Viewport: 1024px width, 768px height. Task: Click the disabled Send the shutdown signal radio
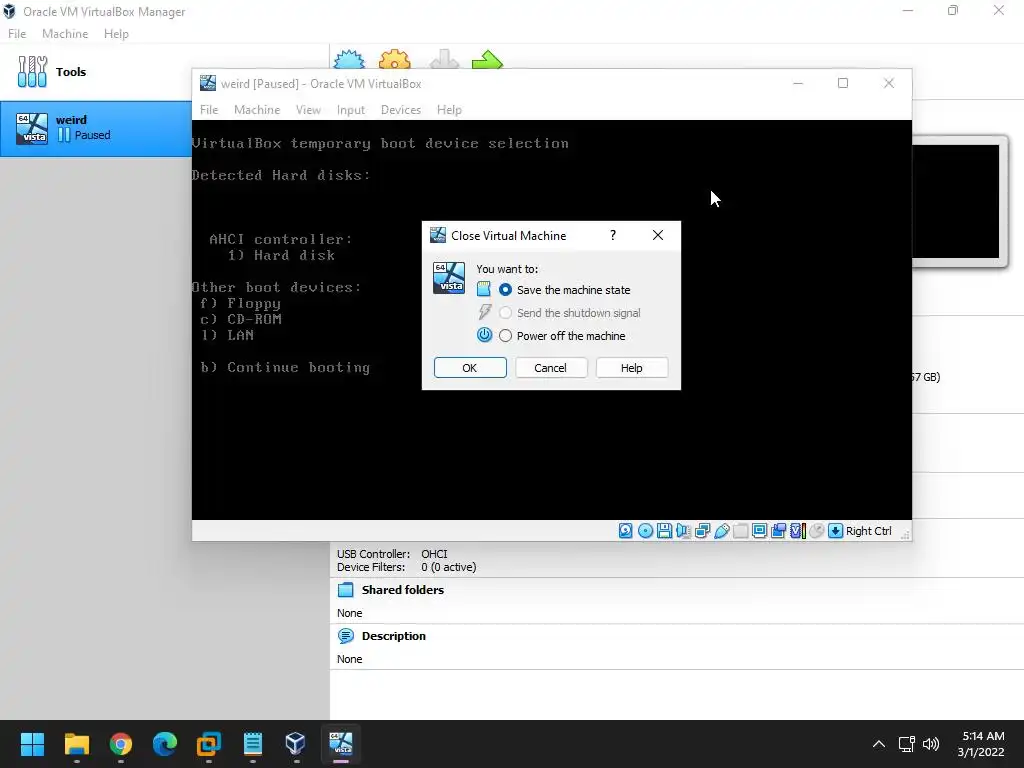505,313
